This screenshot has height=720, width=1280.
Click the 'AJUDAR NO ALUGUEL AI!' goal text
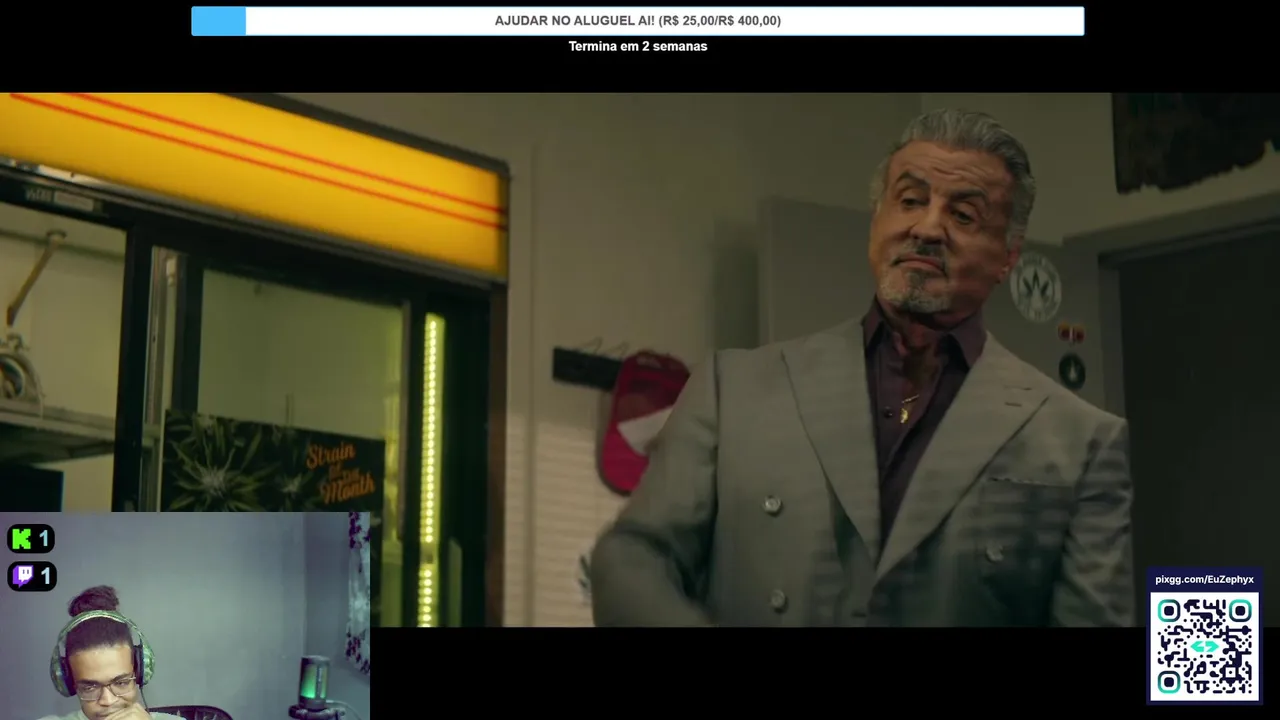[x=637, y=21]
